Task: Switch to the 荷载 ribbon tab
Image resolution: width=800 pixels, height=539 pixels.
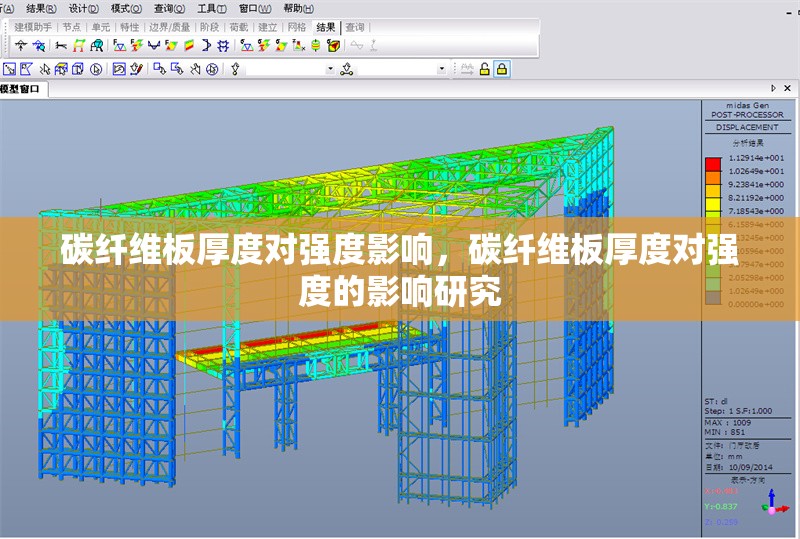Action: tap(239, 27)
